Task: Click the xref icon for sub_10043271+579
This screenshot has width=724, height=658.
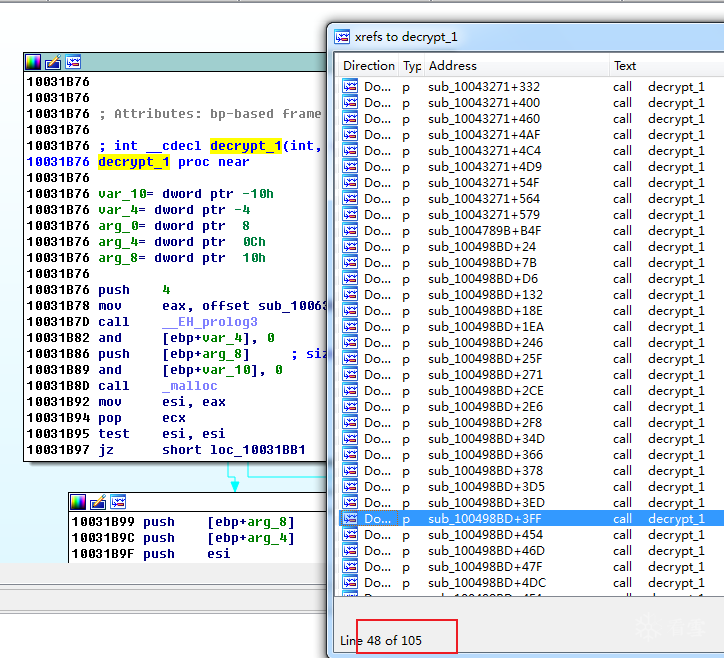Action: 350,215
